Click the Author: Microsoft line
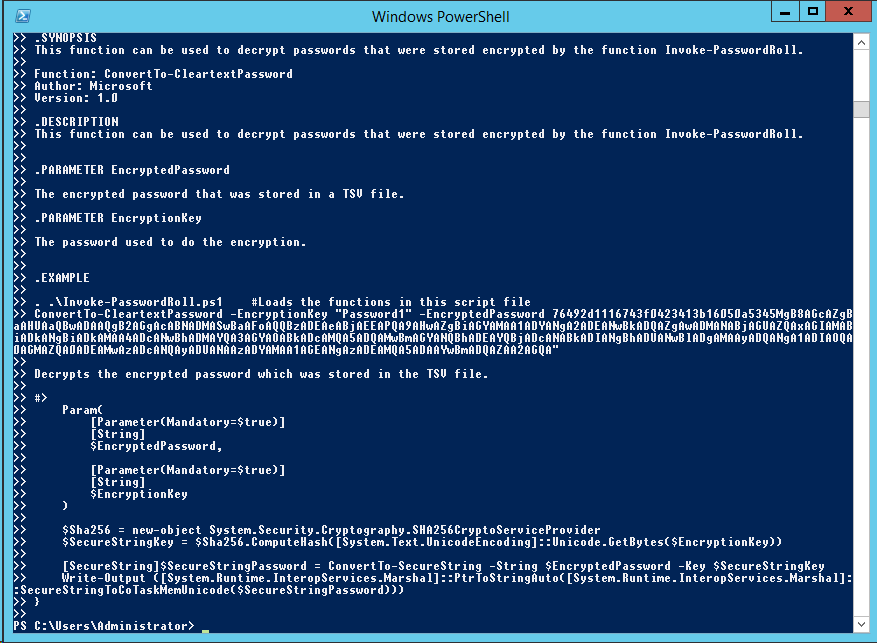The width and height of the screenshot is (877, 643). [93, 86]
